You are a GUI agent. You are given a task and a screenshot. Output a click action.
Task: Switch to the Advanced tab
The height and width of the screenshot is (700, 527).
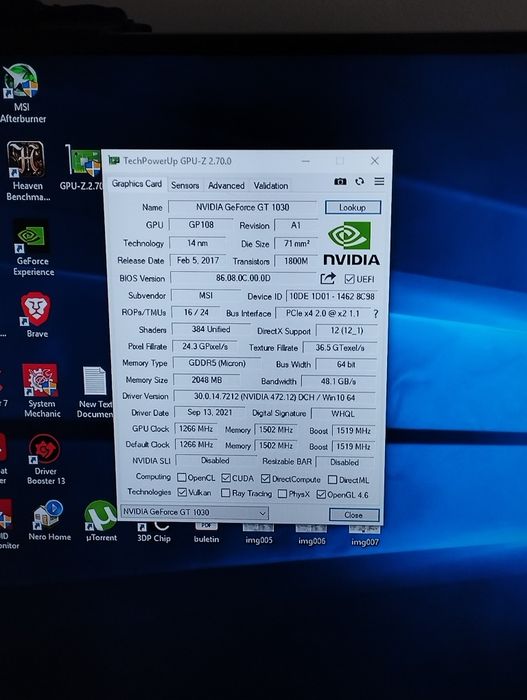click(226, 185)
